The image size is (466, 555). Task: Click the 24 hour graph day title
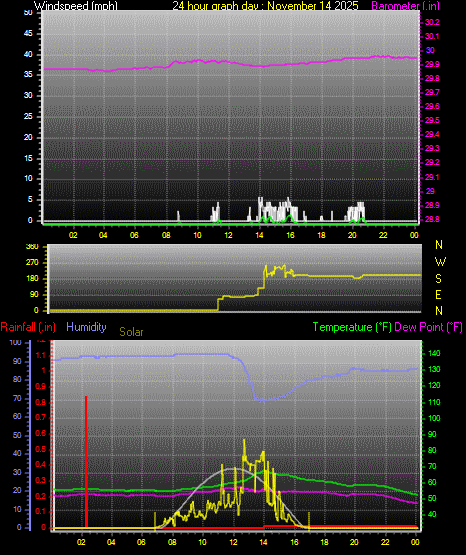point(265,6)
